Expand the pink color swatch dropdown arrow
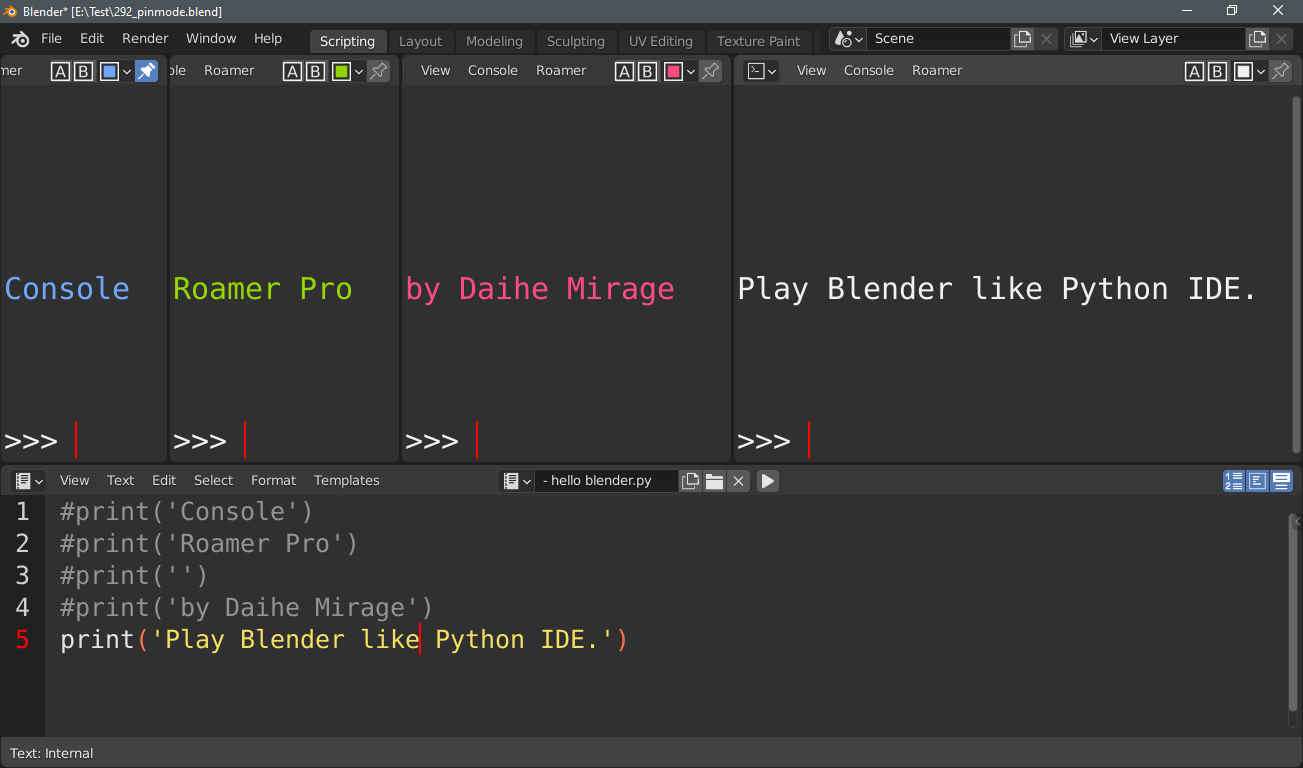 (x=691, y=72)
